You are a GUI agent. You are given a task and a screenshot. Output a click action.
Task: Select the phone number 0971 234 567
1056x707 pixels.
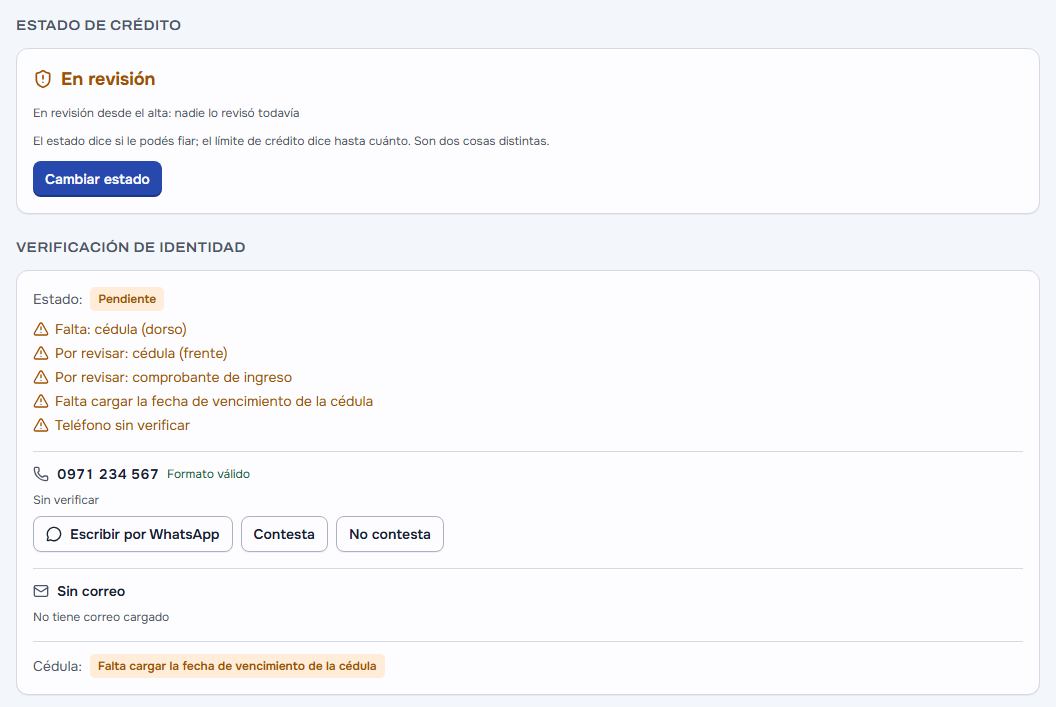[x=108, y=474]
